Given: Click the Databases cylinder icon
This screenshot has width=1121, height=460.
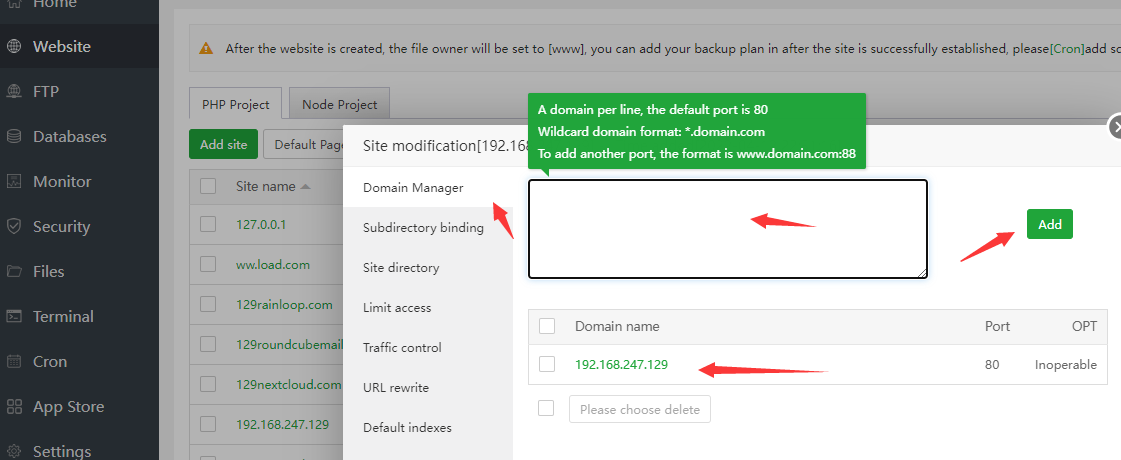Looking at the screenshot, I should point(14,137).
